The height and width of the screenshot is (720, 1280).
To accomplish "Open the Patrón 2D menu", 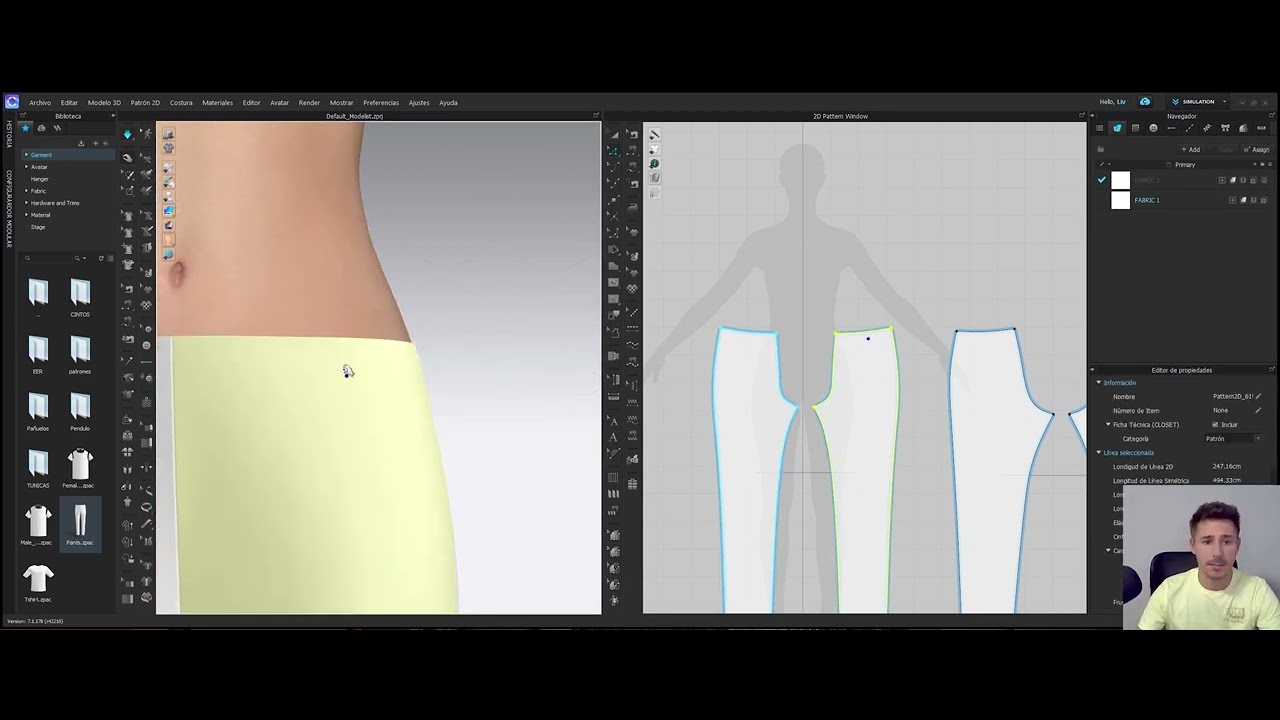I will (145, 102).
